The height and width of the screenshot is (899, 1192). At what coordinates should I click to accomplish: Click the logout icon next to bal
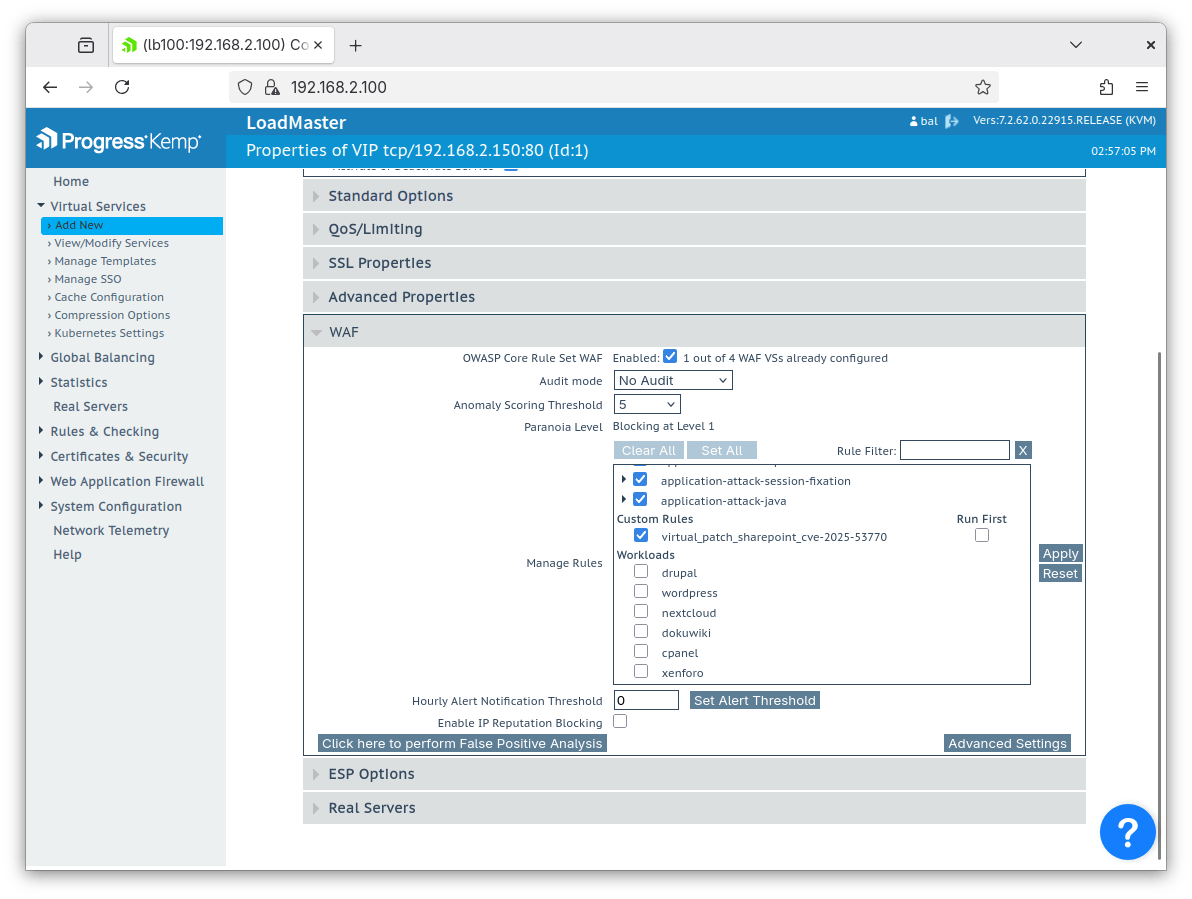pyautogui.click(x=952, y=121)
